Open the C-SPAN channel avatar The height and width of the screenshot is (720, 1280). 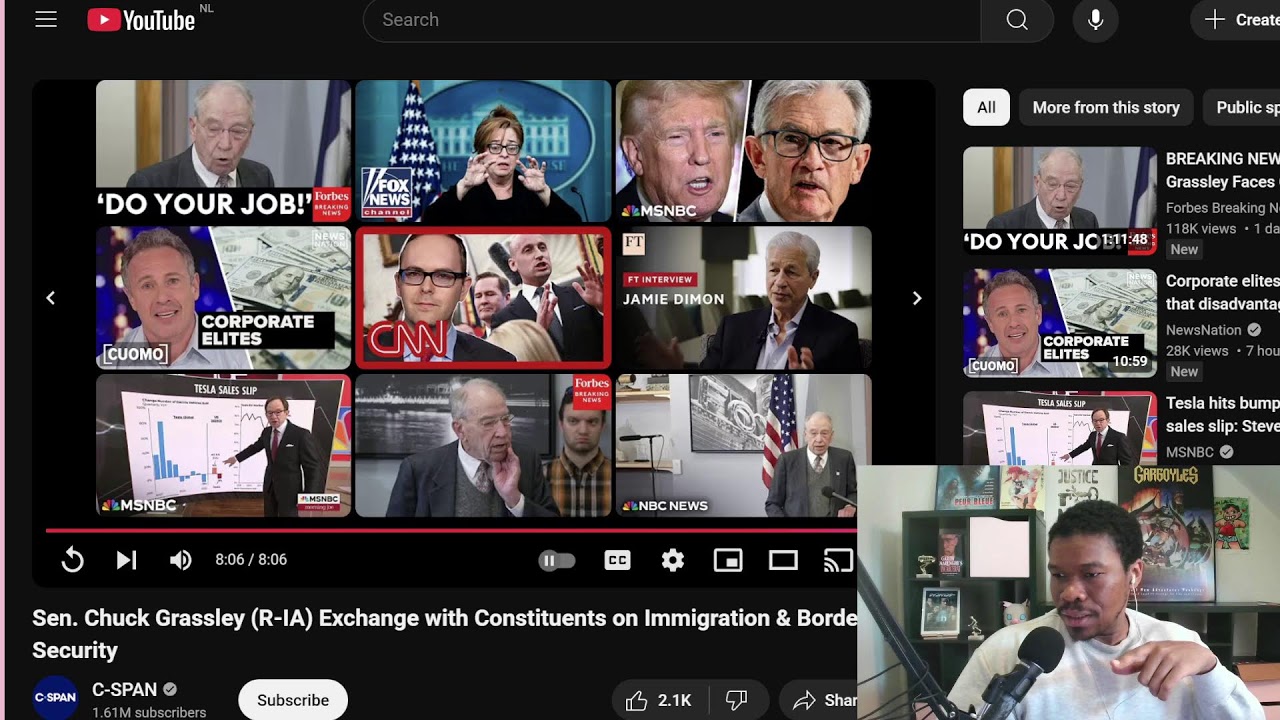(55, 697)
